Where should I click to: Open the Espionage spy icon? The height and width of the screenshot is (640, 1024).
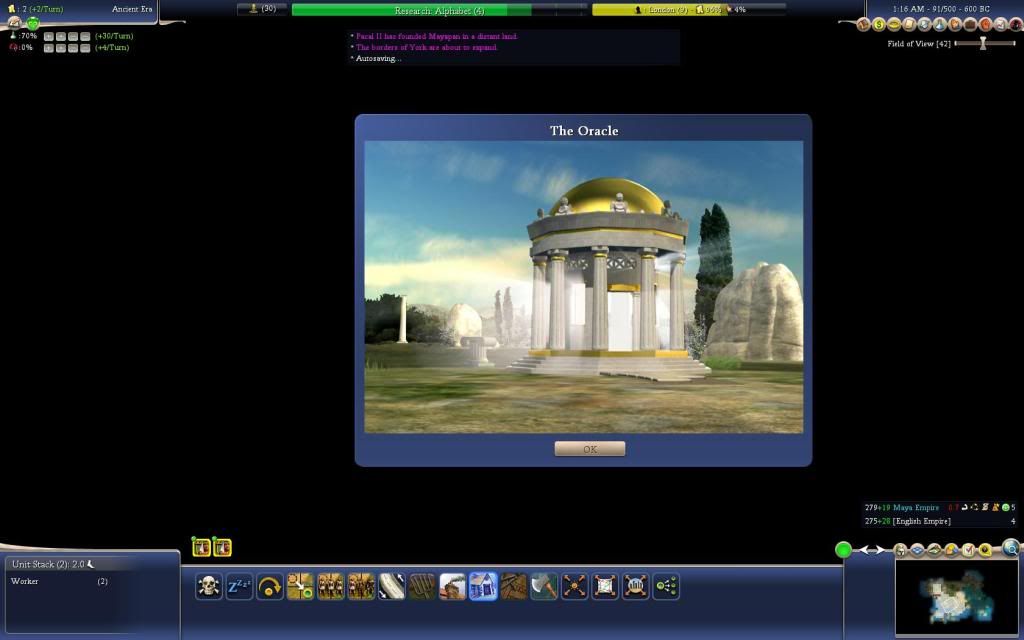(x=1016, y=25)
